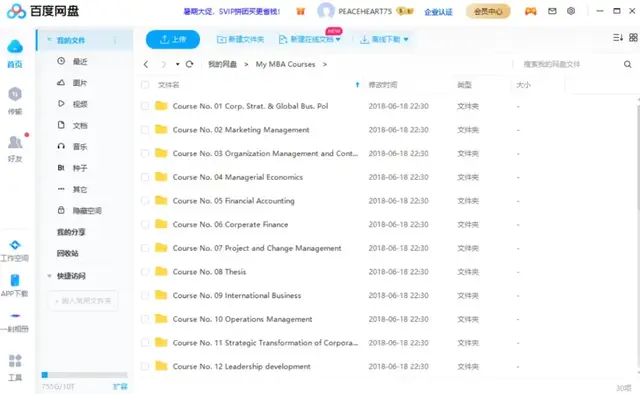Image resolution: width=640 pixels, height=394 pixels.
Task: Expand the new online document dropdown
Action: tap(338, 40)
